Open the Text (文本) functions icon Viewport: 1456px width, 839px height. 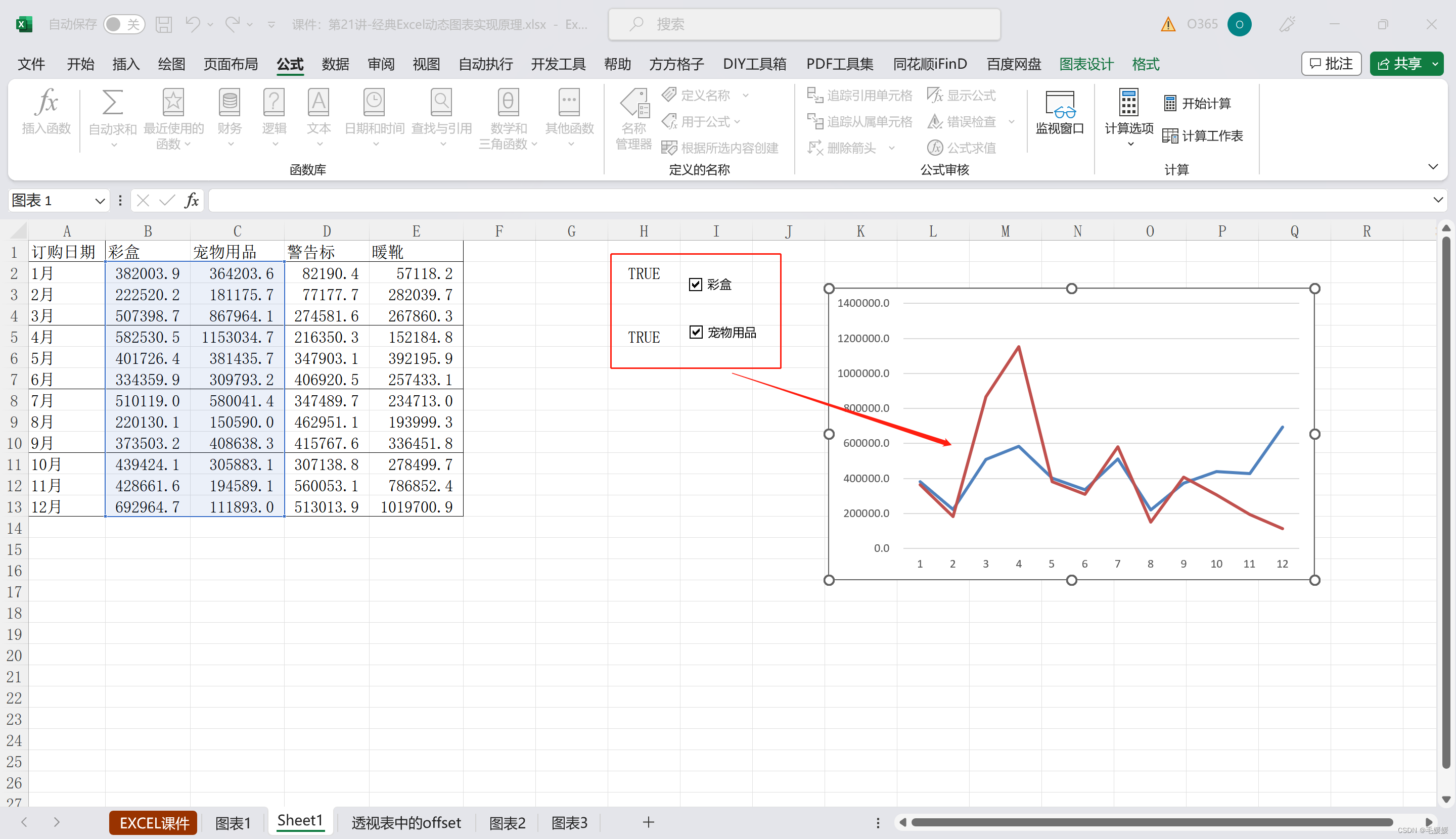pos(318,117)
